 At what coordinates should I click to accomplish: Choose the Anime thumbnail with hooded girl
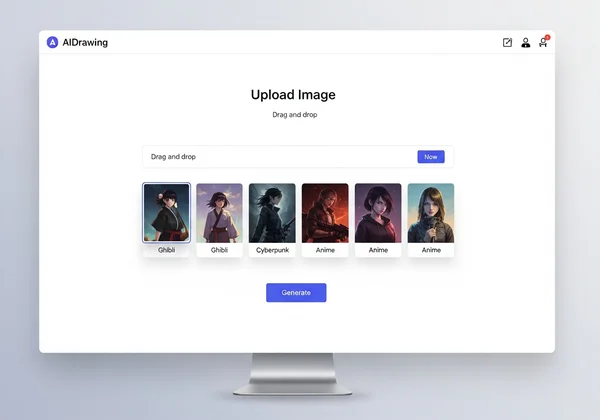tap(378, 213)
